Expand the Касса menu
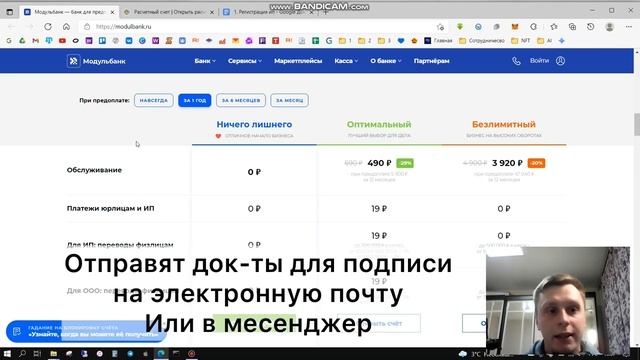The width and height of the screenshot is (640, 360). coord(346,61)
